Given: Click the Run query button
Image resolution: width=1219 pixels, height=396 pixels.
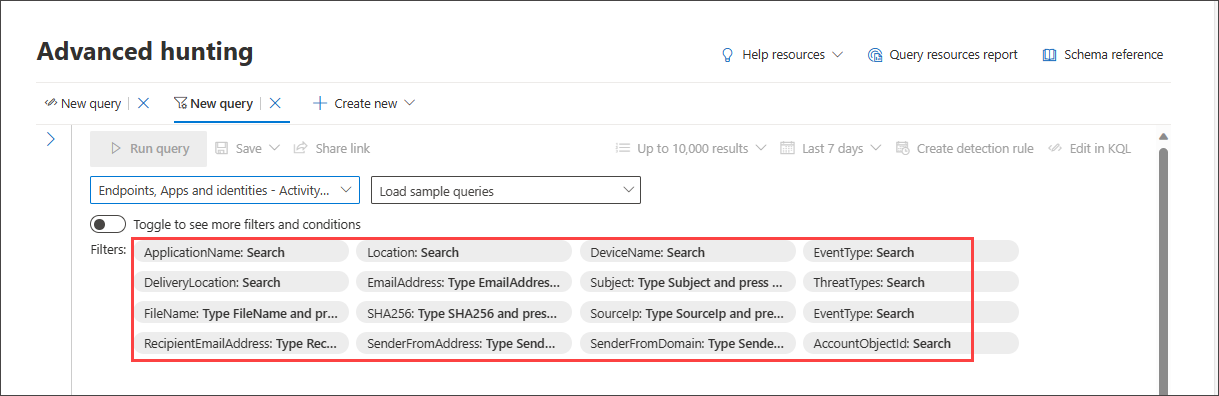Looking at the screenshot, I should click(x=148, y=148).
